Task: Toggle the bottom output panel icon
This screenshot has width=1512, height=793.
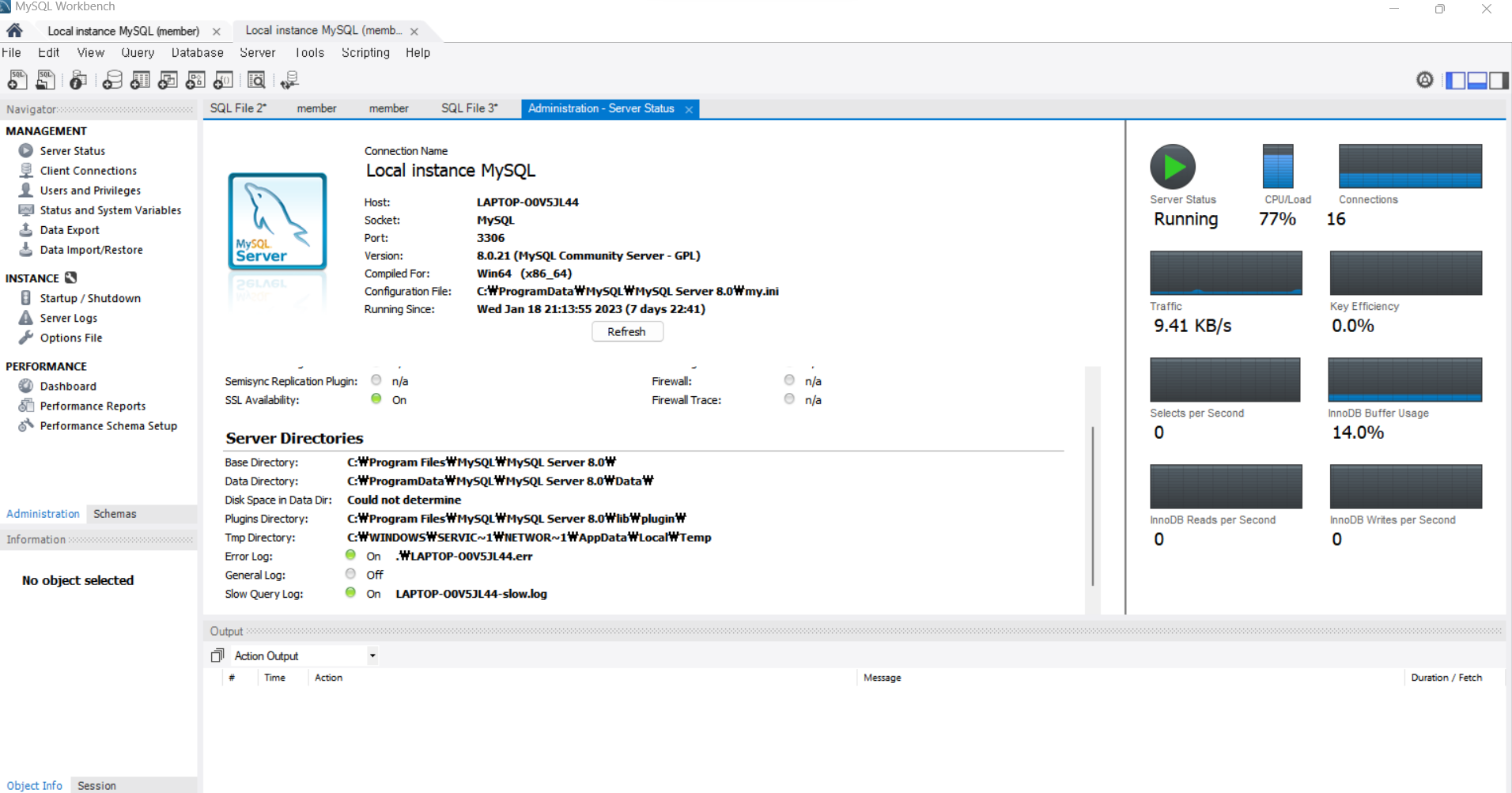Action: (1476, 80)
